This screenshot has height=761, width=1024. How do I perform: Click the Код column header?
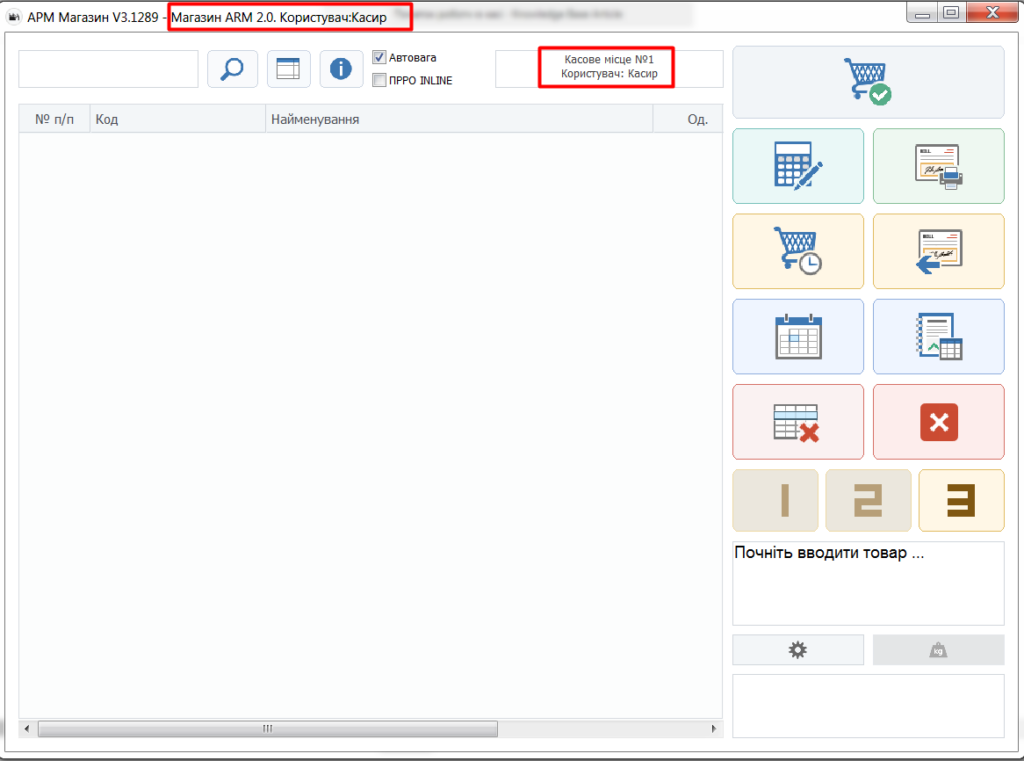(x=178, y=119)
